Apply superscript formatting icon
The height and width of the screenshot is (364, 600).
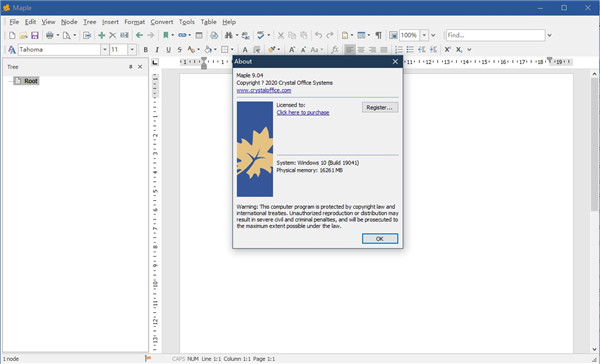(x=447, y=49)
